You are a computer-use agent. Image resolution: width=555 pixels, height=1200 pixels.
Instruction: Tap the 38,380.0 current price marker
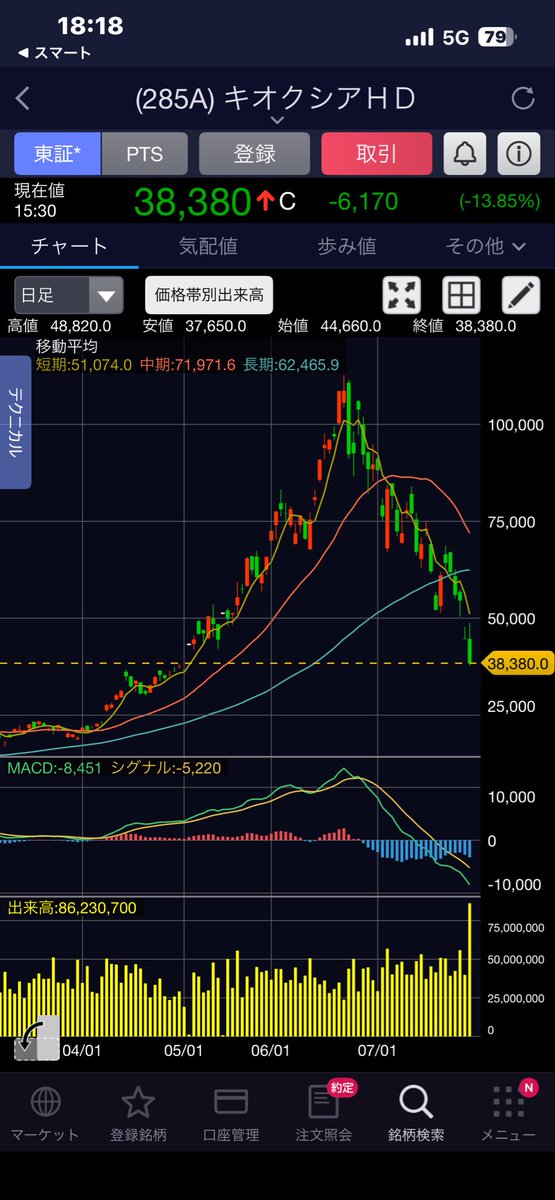518,663
